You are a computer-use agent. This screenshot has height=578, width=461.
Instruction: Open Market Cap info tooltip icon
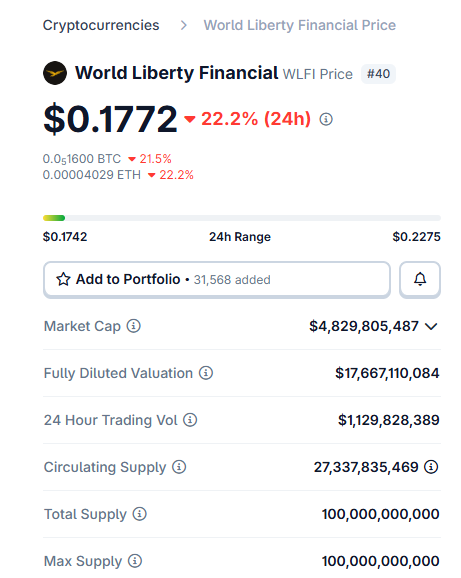click(133, 326)
